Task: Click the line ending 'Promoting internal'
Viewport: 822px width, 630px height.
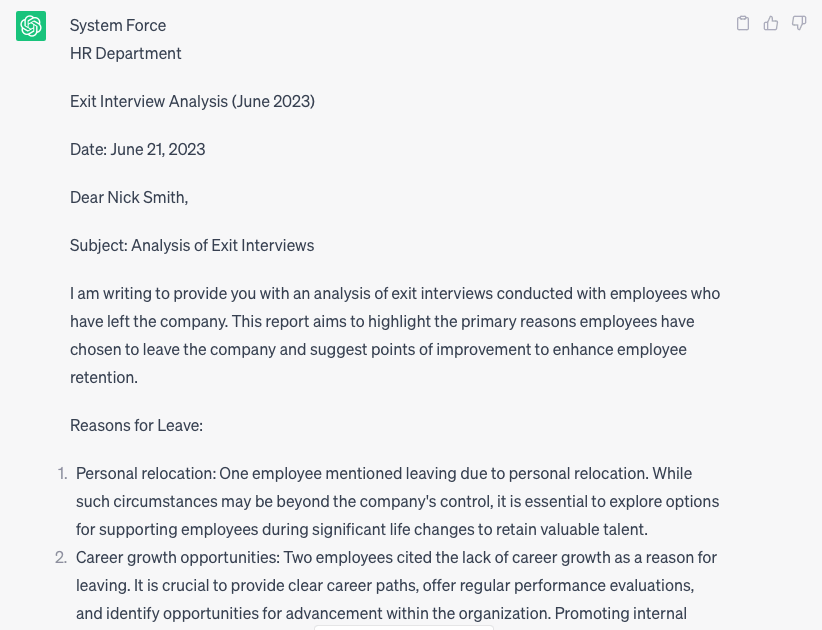Action: [x=381, y=613]
